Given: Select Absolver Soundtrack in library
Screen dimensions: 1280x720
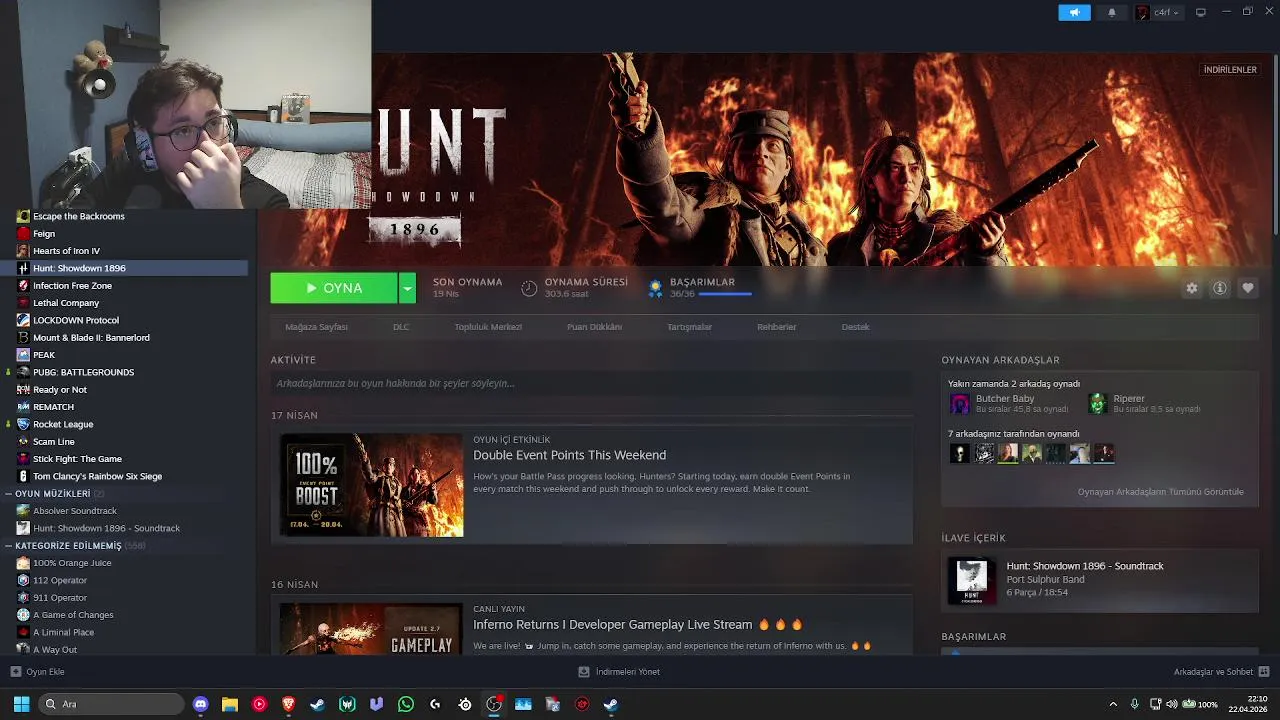Looking at the screenshot, I should [75, 511].
